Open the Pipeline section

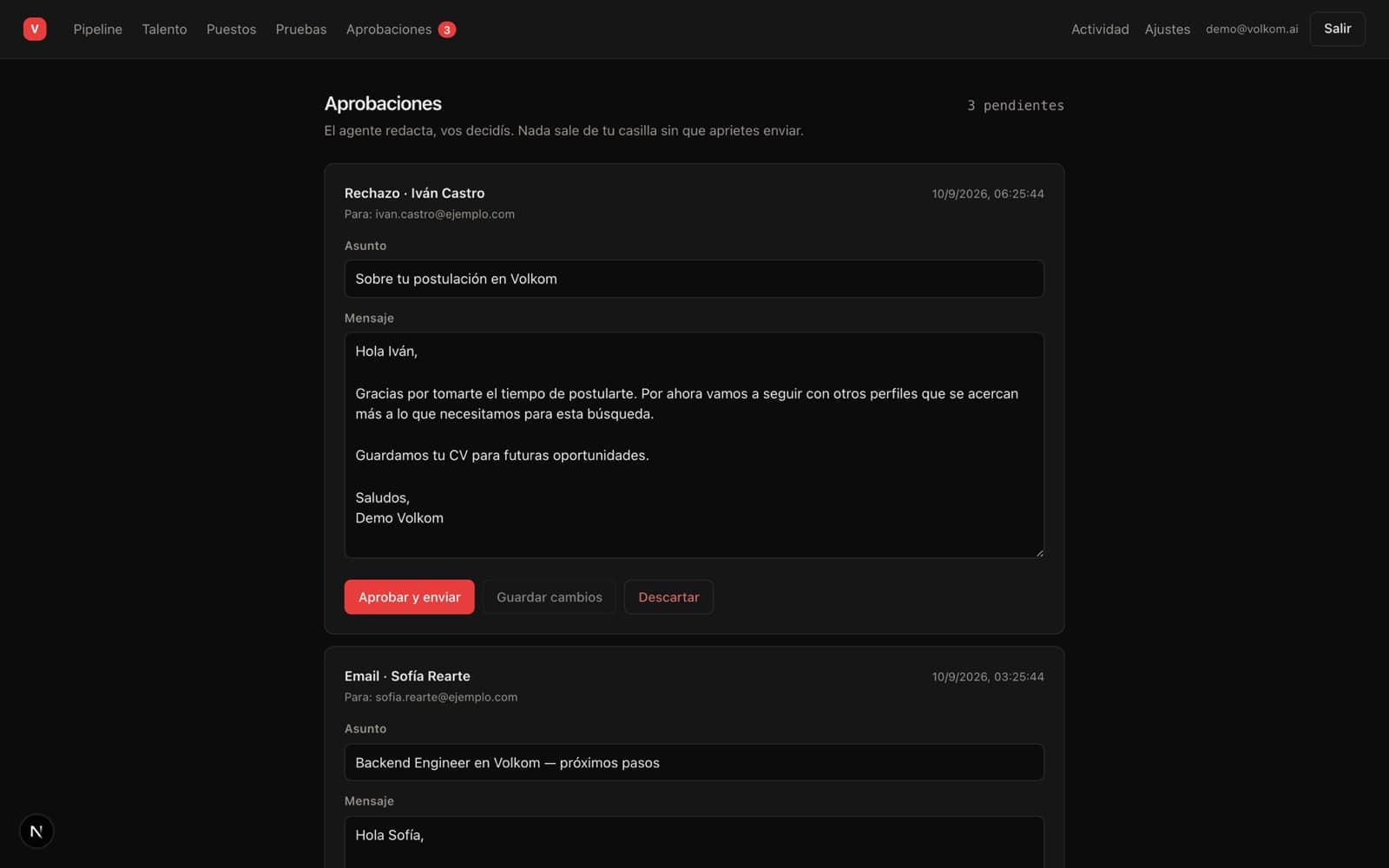(97, 29)
